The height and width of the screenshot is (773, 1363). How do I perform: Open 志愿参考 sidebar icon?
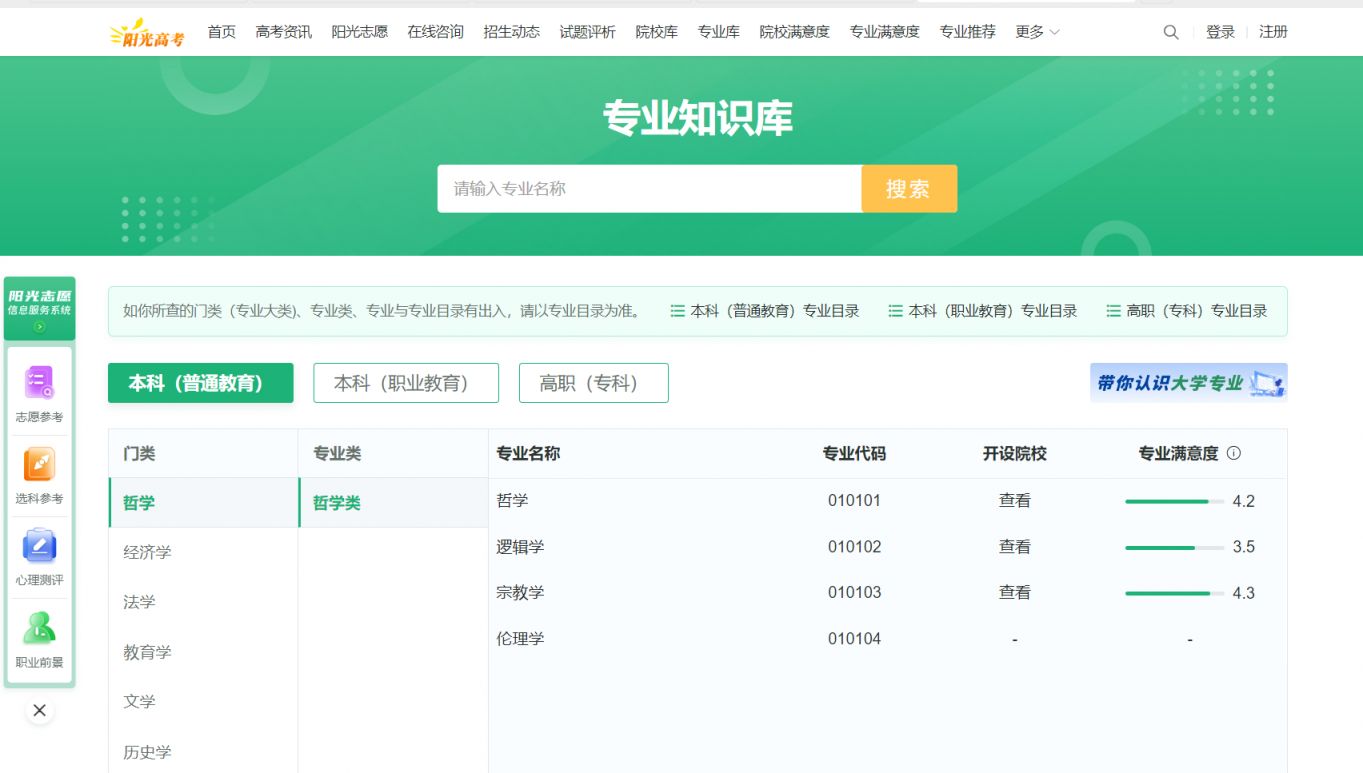point(39,392)
